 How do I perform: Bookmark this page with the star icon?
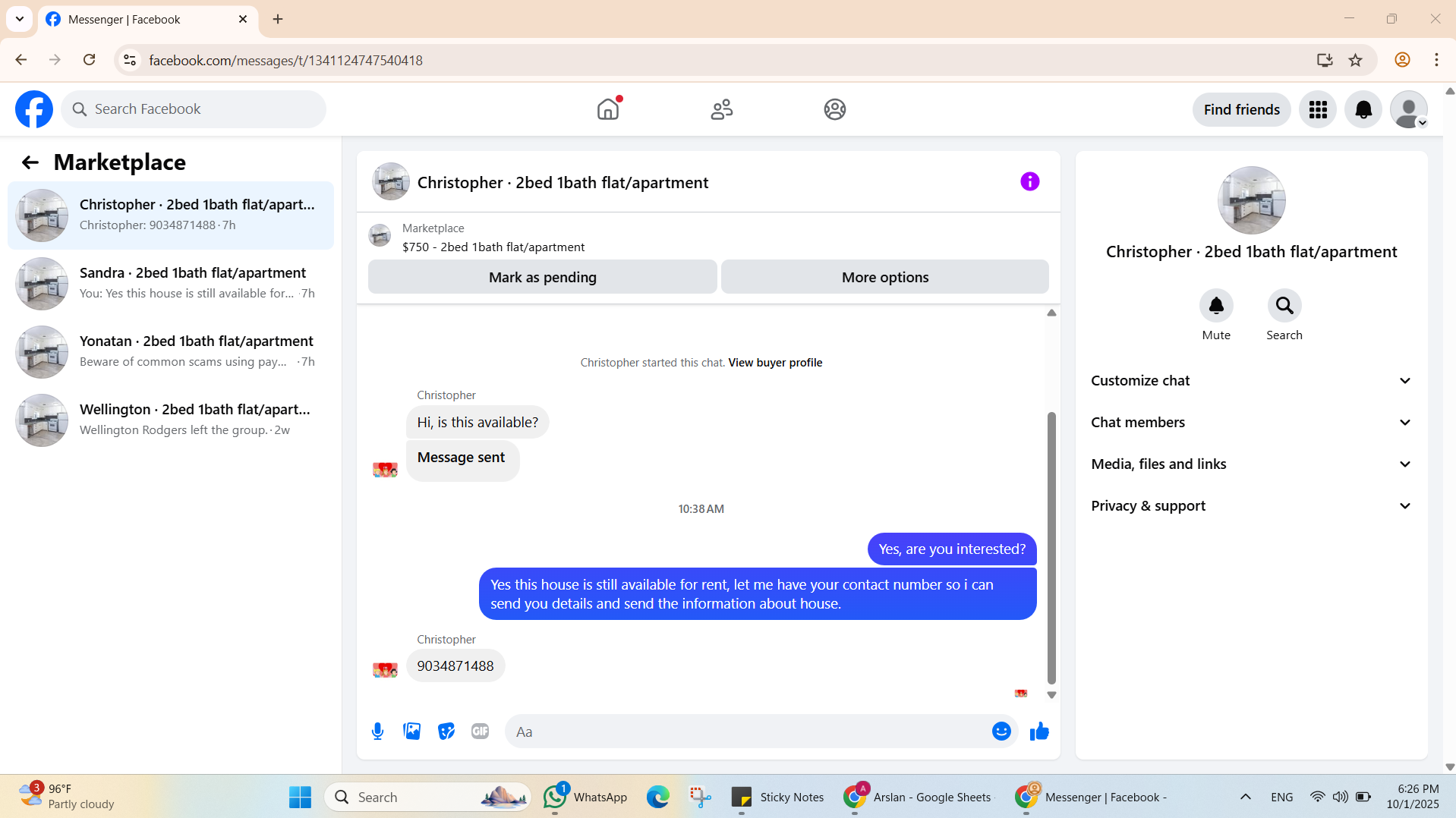tap(1355, 60)
